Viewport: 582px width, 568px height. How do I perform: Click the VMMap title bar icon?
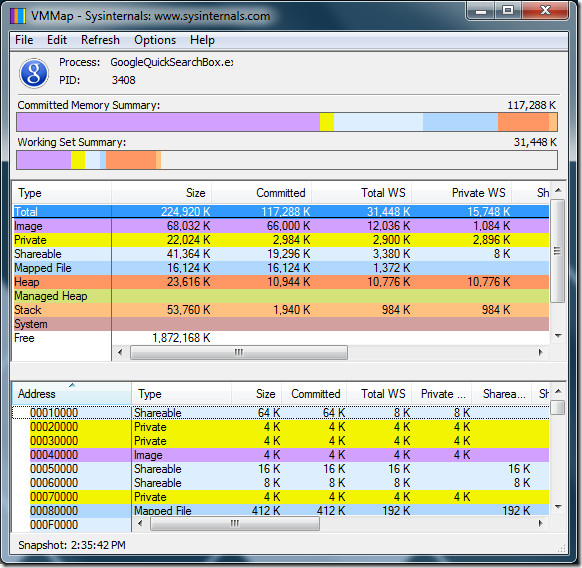coord(18,16)
